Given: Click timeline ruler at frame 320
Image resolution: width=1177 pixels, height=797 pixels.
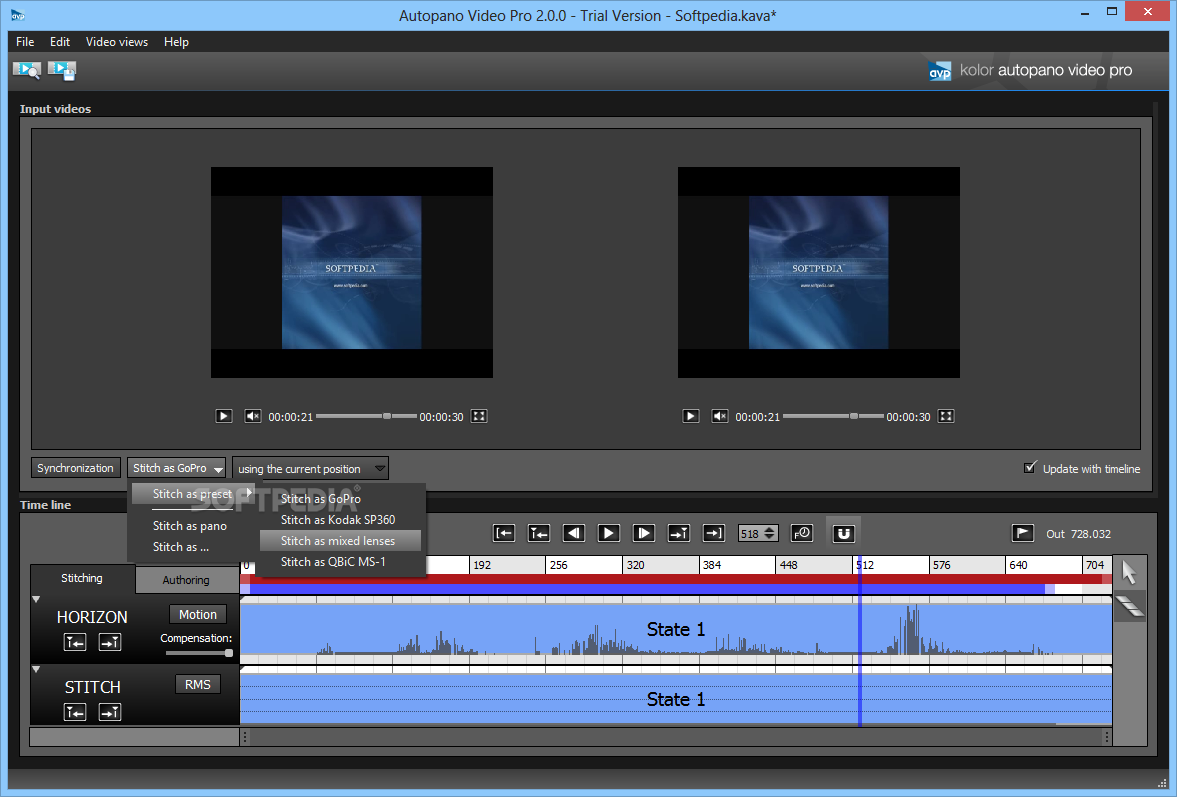Looking at the screenshot, I should [635, 565].
